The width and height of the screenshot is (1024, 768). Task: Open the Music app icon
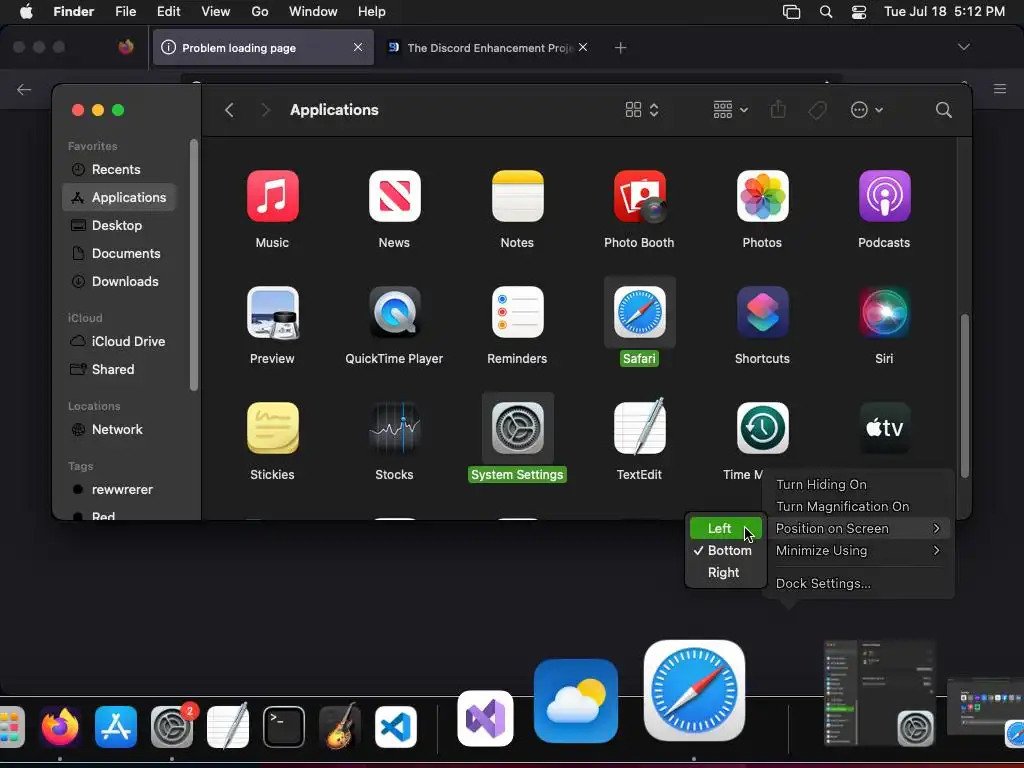tap(272, 196)
